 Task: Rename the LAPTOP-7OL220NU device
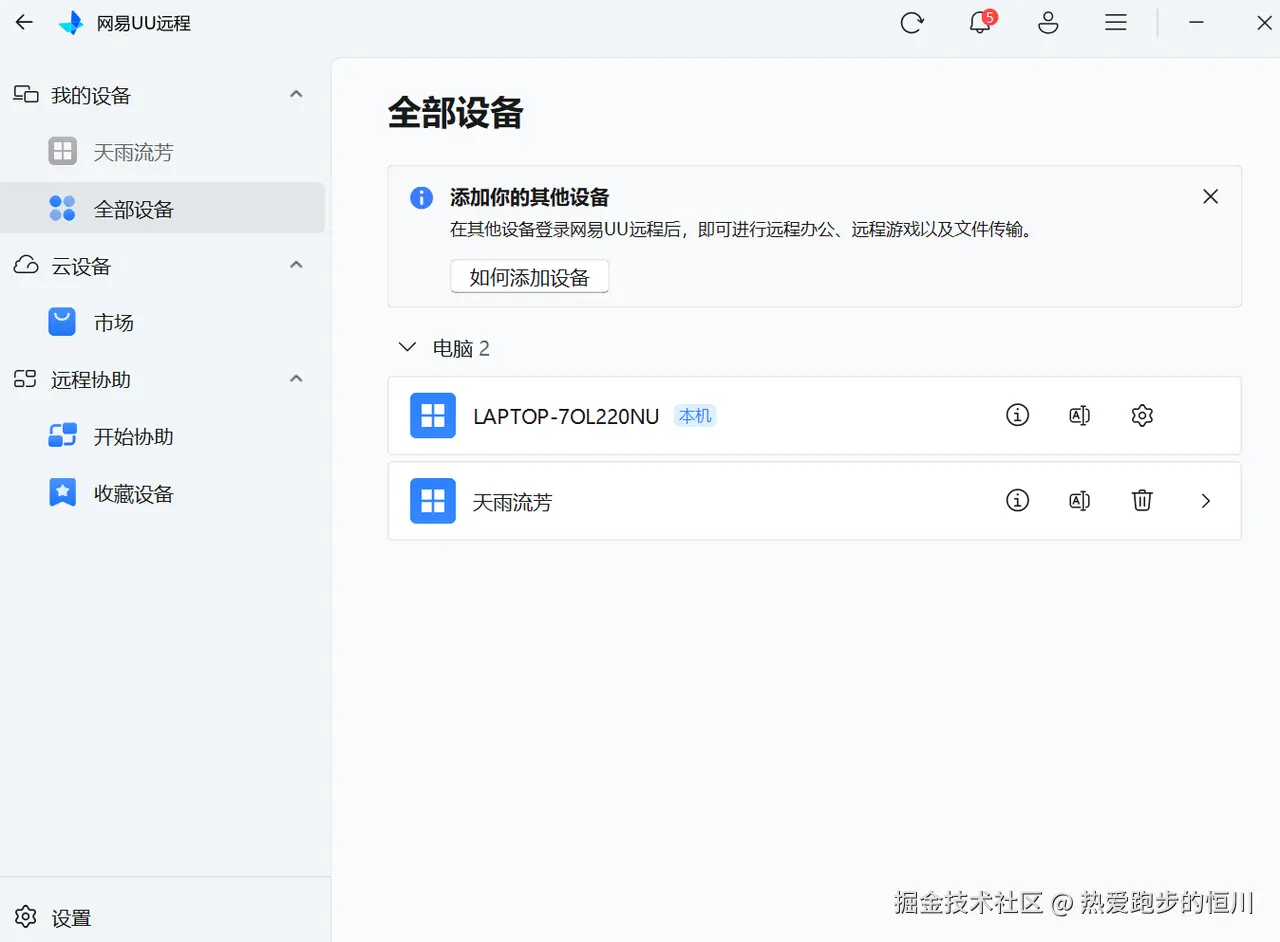coord(1079,415)
